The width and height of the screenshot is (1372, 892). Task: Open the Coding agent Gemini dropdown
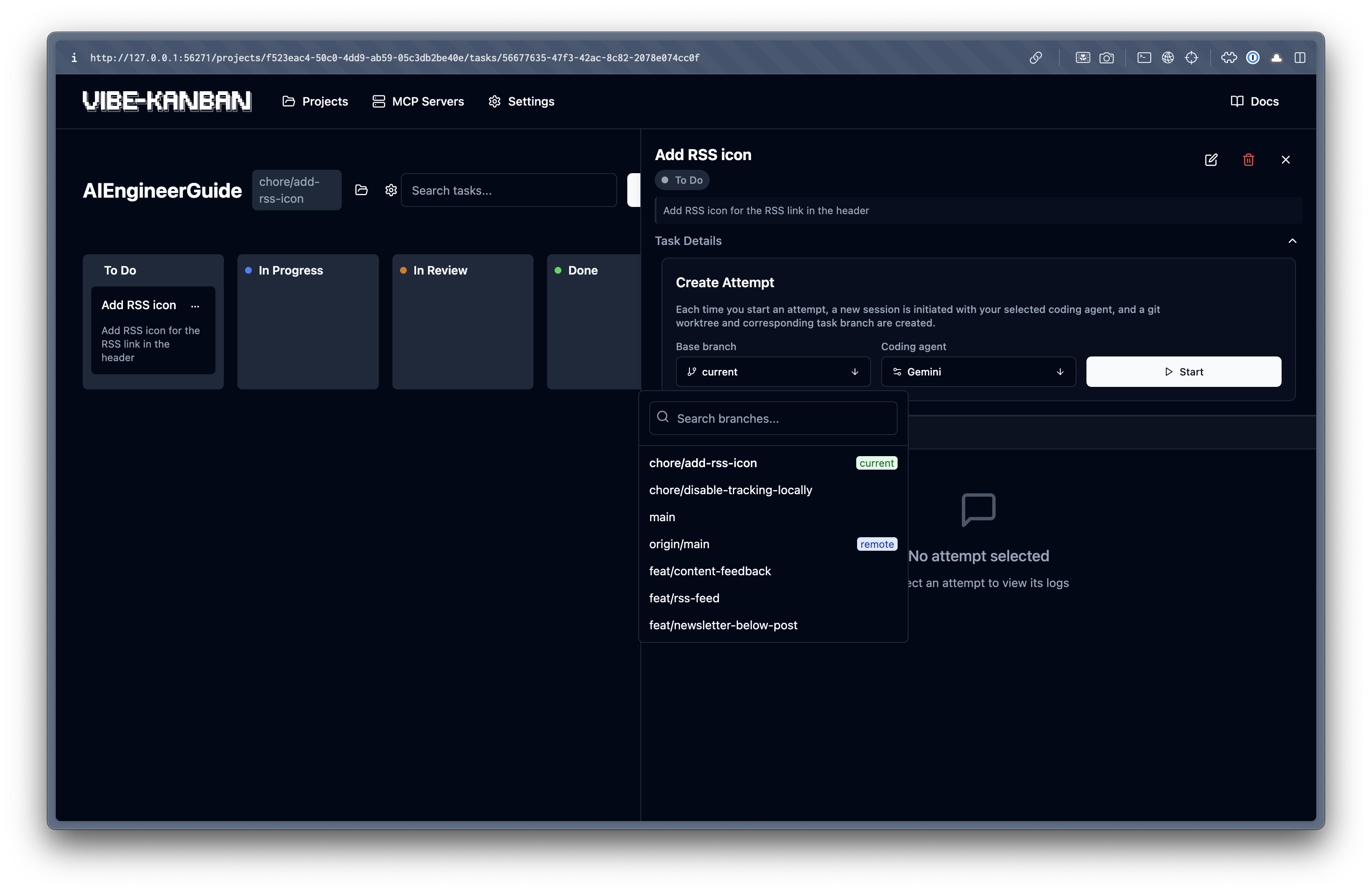tap(978, 372)
